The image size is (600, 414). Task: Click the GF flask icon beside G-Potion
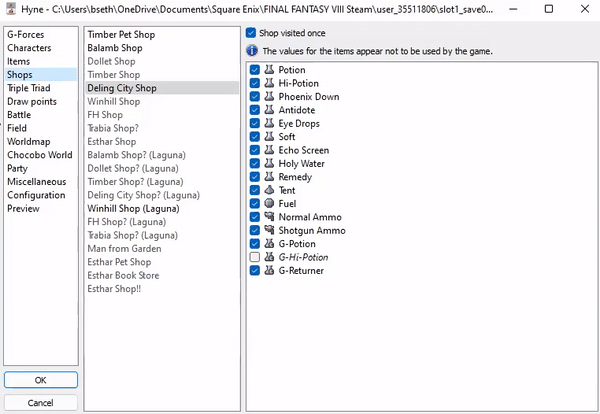(x=269, y=244)
